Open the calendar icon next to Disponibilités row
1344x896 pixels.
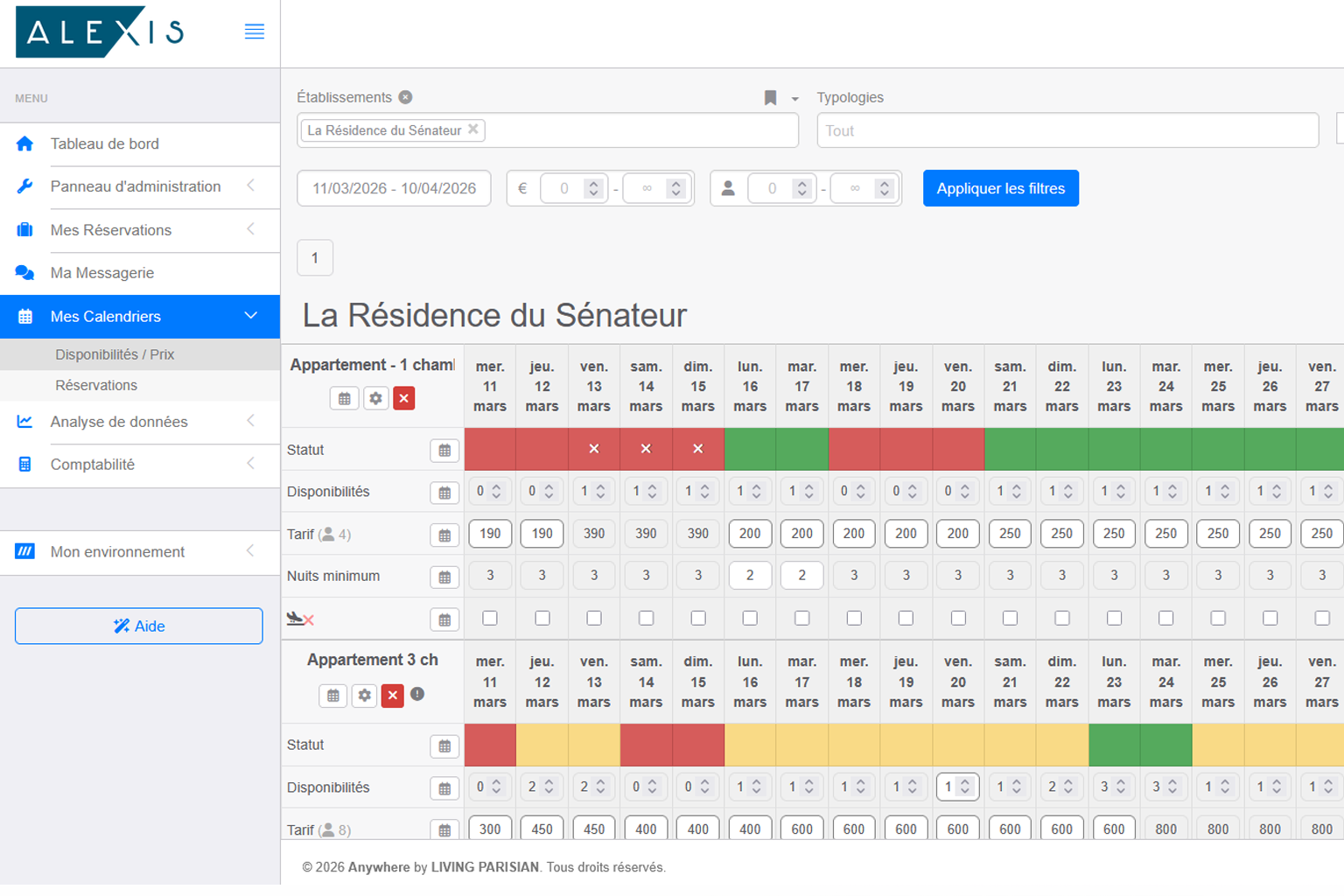click(444, 492)
